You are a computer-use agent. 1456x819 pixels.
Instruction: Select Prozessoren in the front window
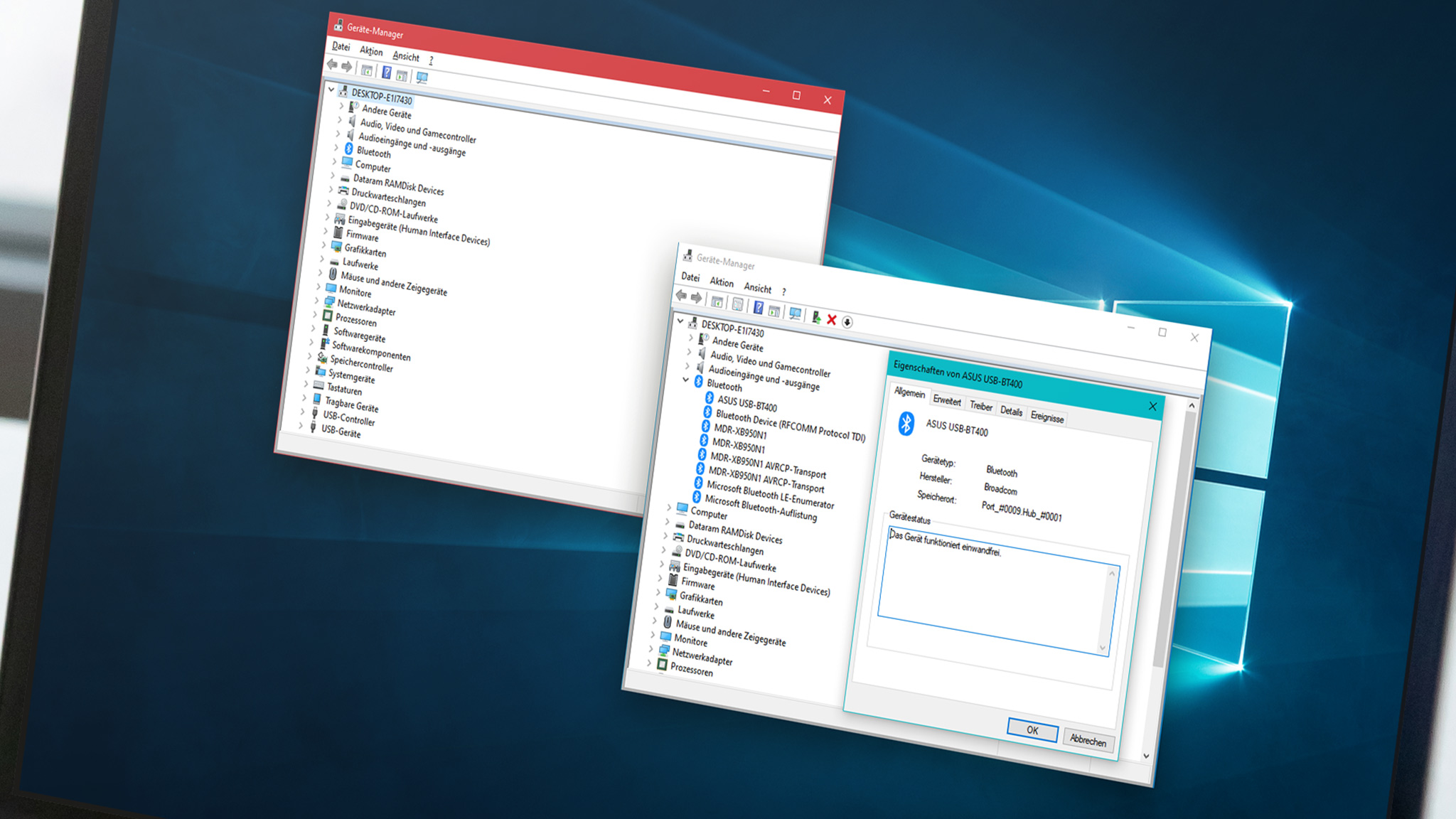coord(692,669)
